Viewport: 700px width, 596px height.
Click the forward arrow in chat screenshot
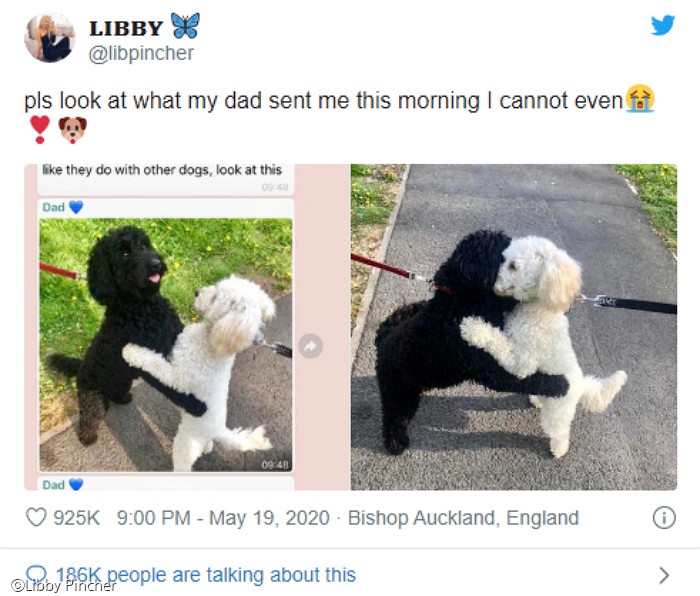tap(310, 346)
